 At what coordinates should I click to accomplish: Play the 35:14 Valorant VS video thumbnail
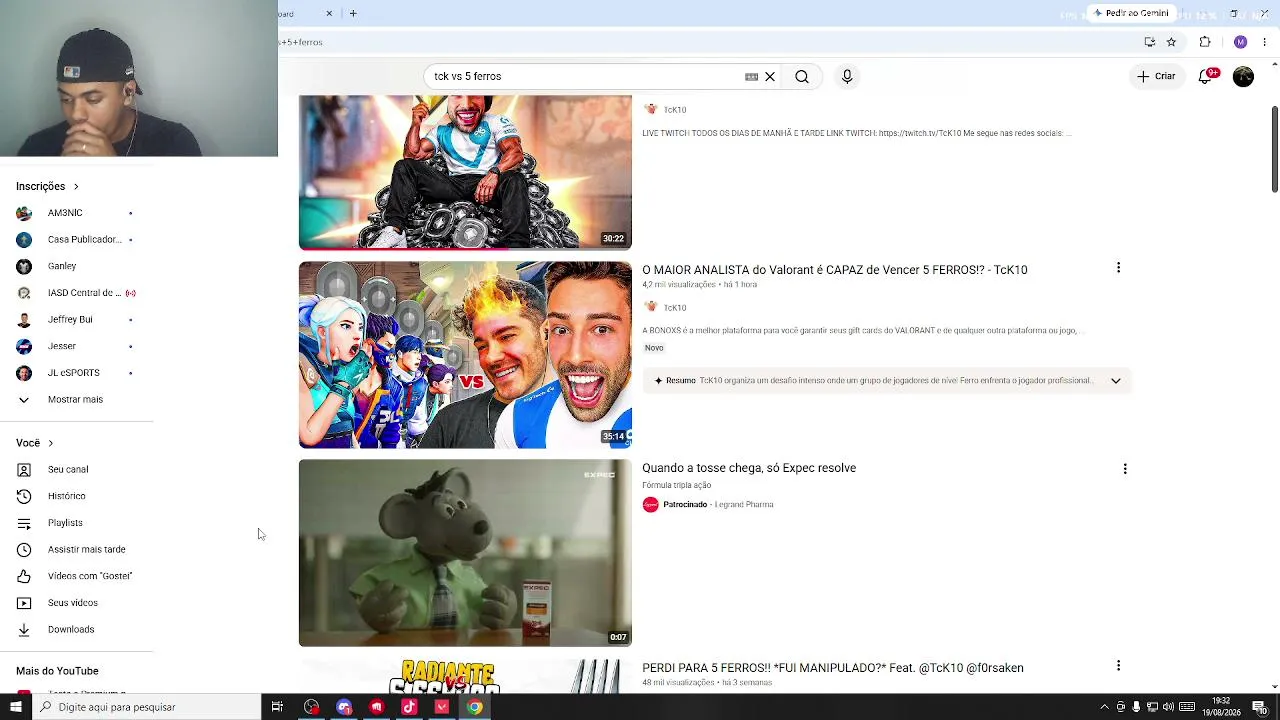click(465, 355)
